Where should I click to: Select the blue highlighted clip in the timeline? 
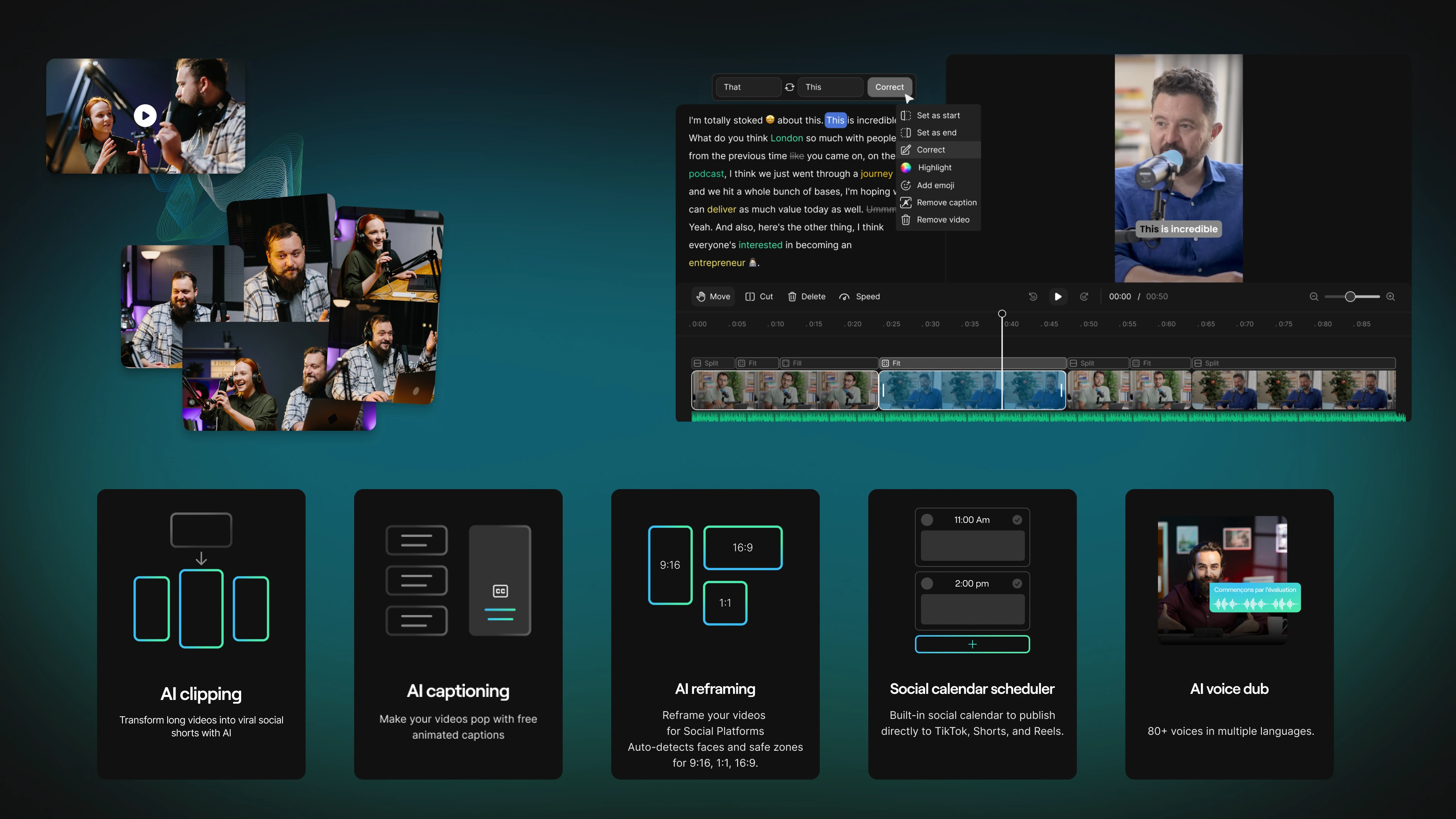pyautogui.click(x=972, y=390)
